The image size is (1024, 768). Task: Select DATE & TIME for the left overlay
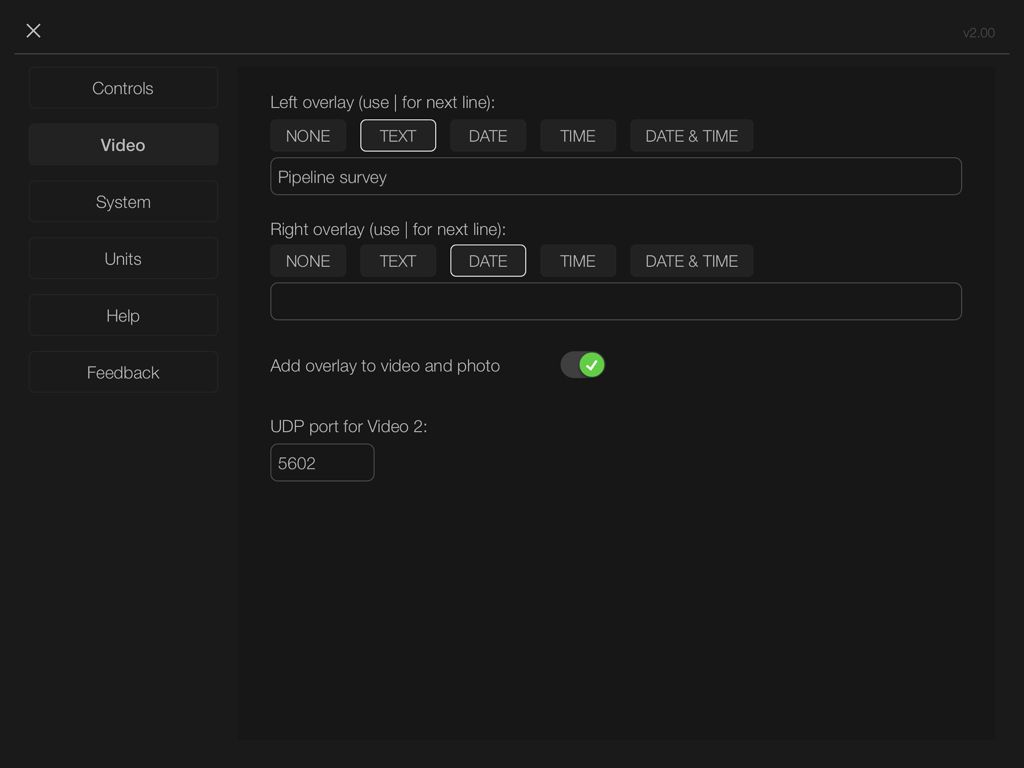(691, 135)
